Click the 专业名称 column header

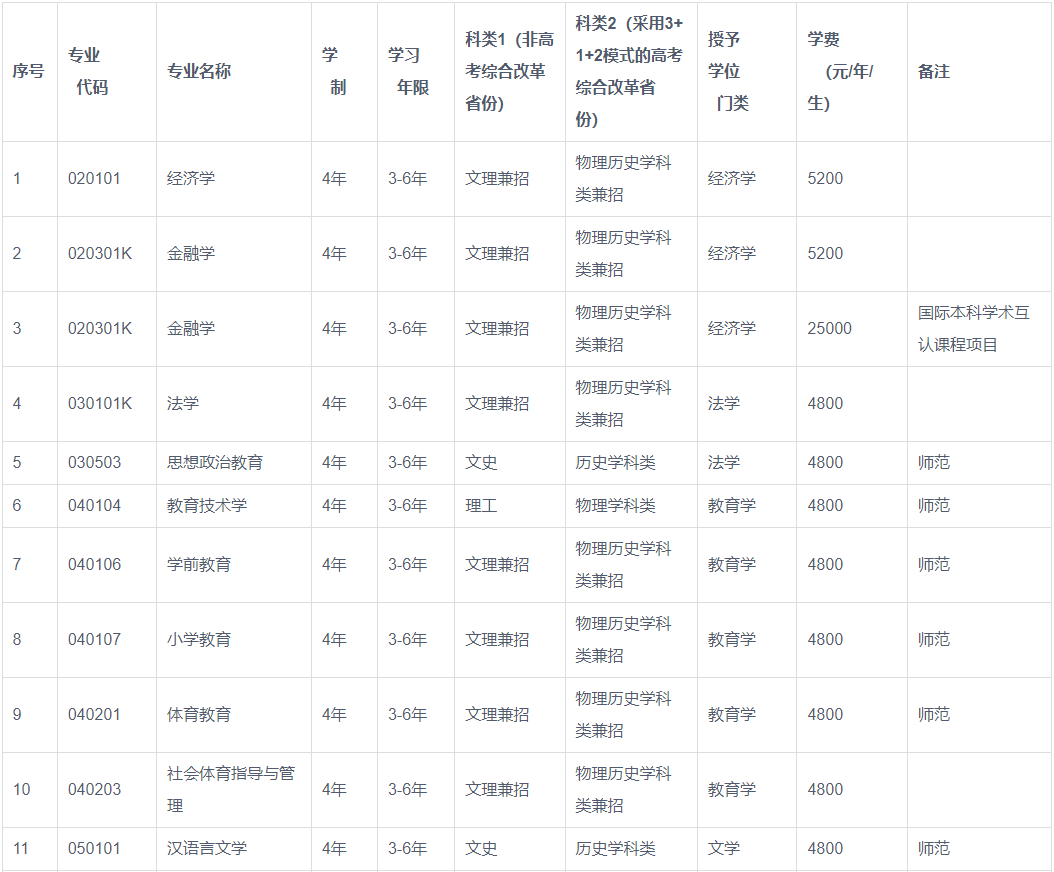pyautogui.click(x=199, y=71)
